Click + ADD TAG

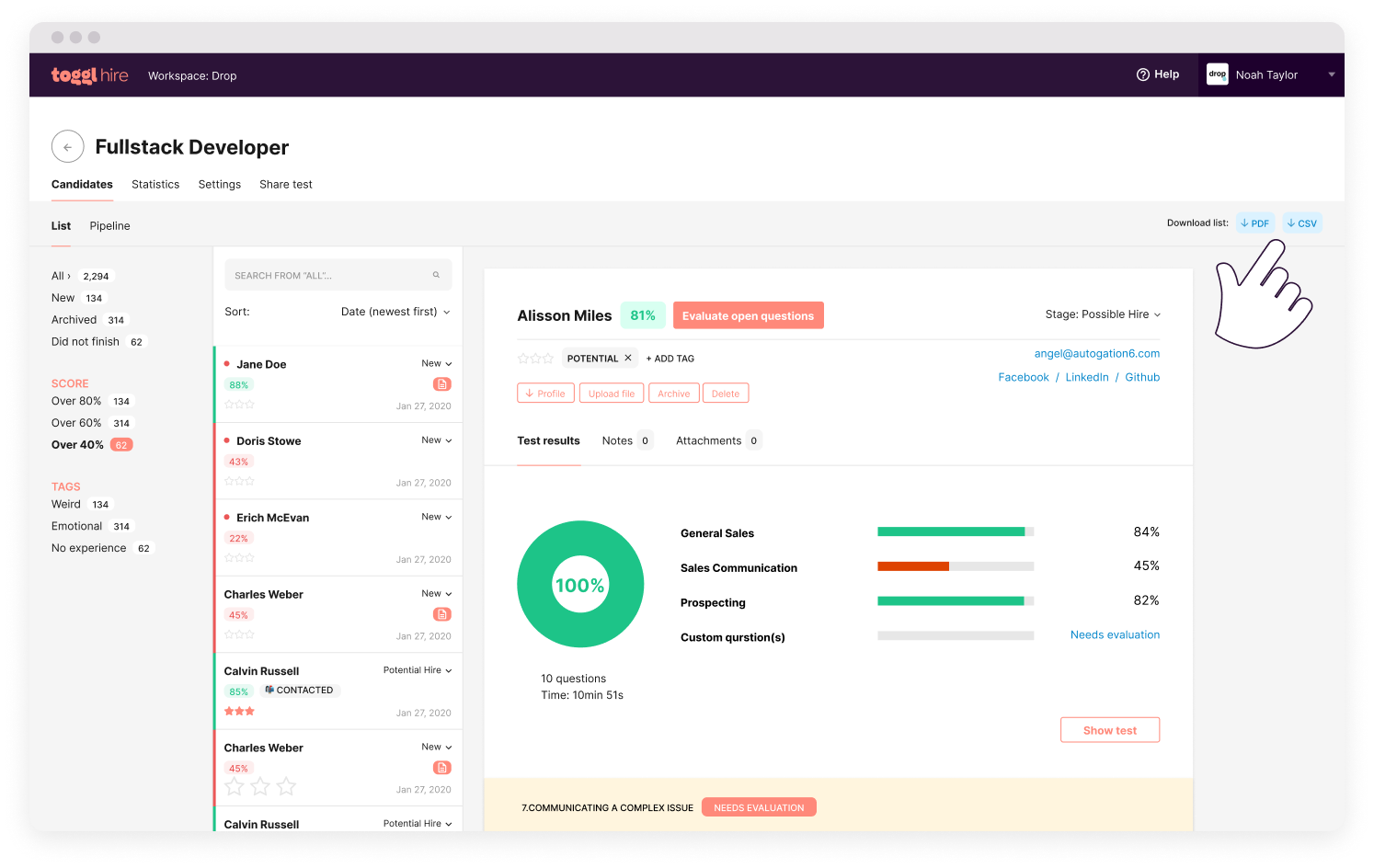pos(670,359)
